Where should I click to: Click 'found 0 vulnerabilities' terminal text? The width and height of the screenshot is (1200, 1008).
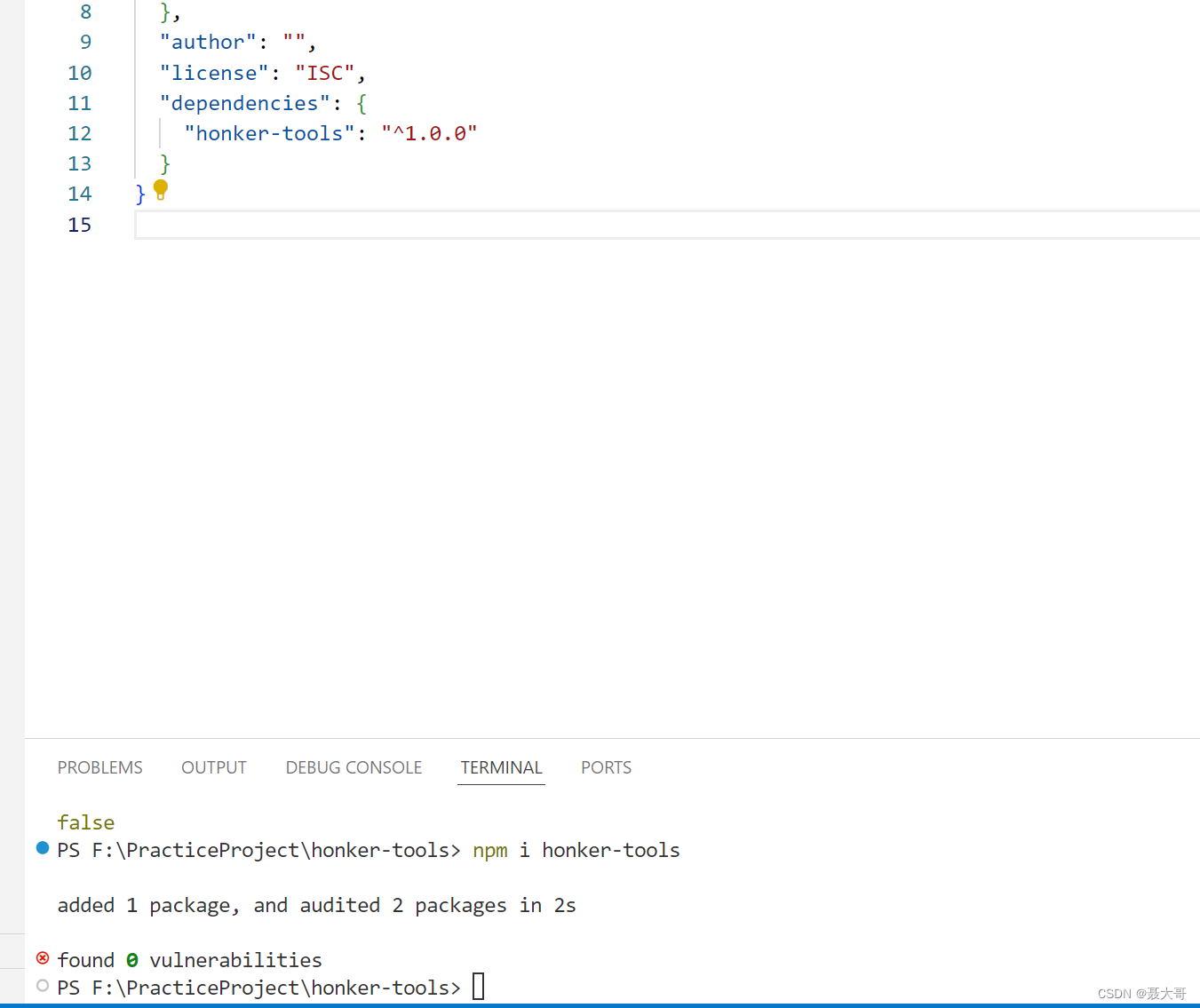coord(190,960)
